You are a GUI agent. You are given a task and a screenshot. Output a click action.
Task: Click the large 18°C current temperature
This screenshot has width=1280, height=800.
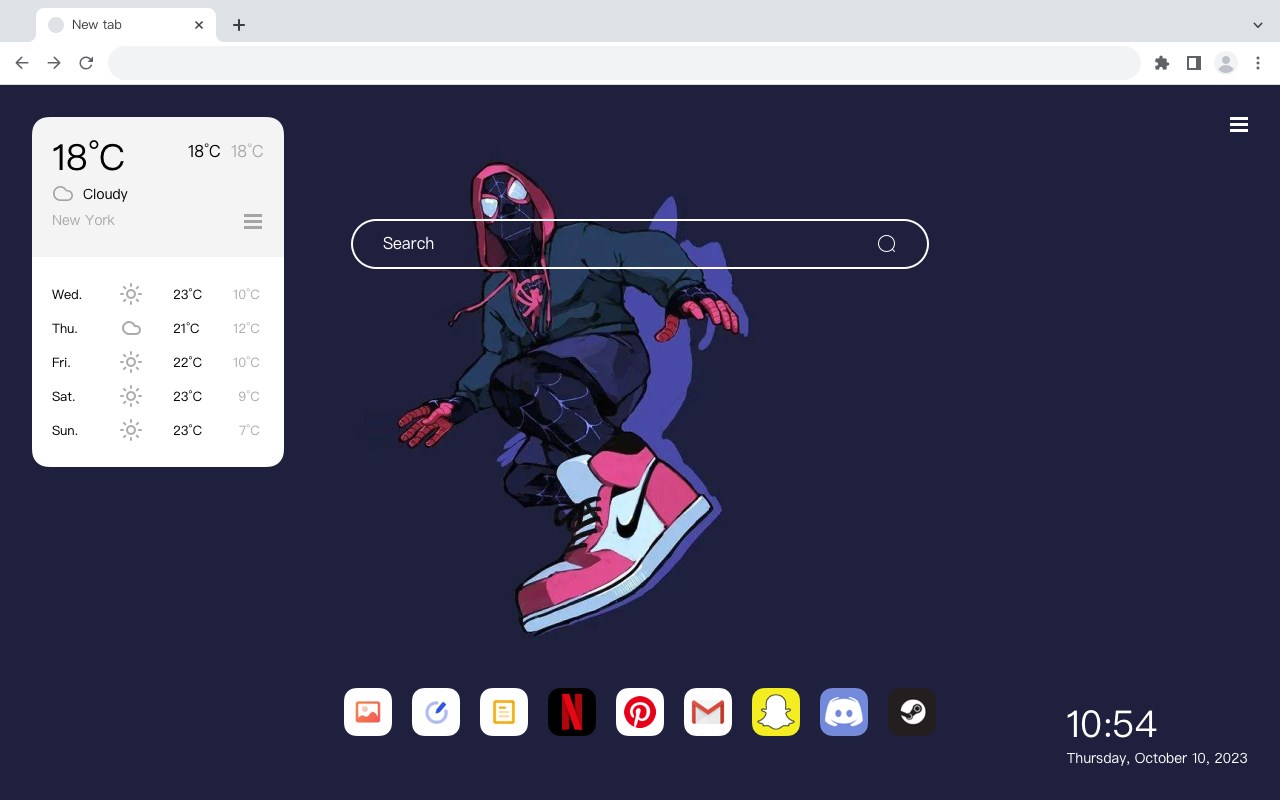88,157
